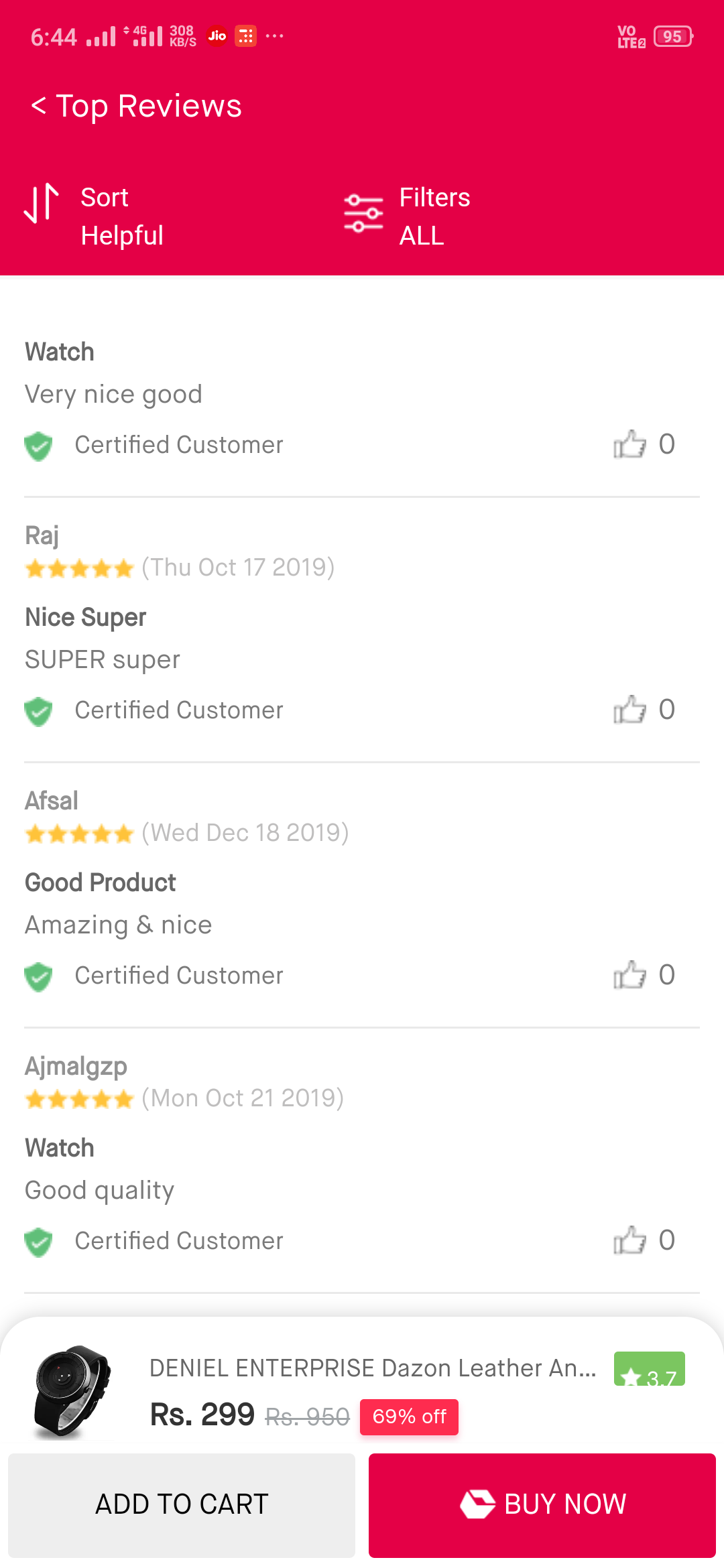Tap Afsal's certified customer shield icon
This screenshot has height=1568, width=724.
[x=38, y=976]
